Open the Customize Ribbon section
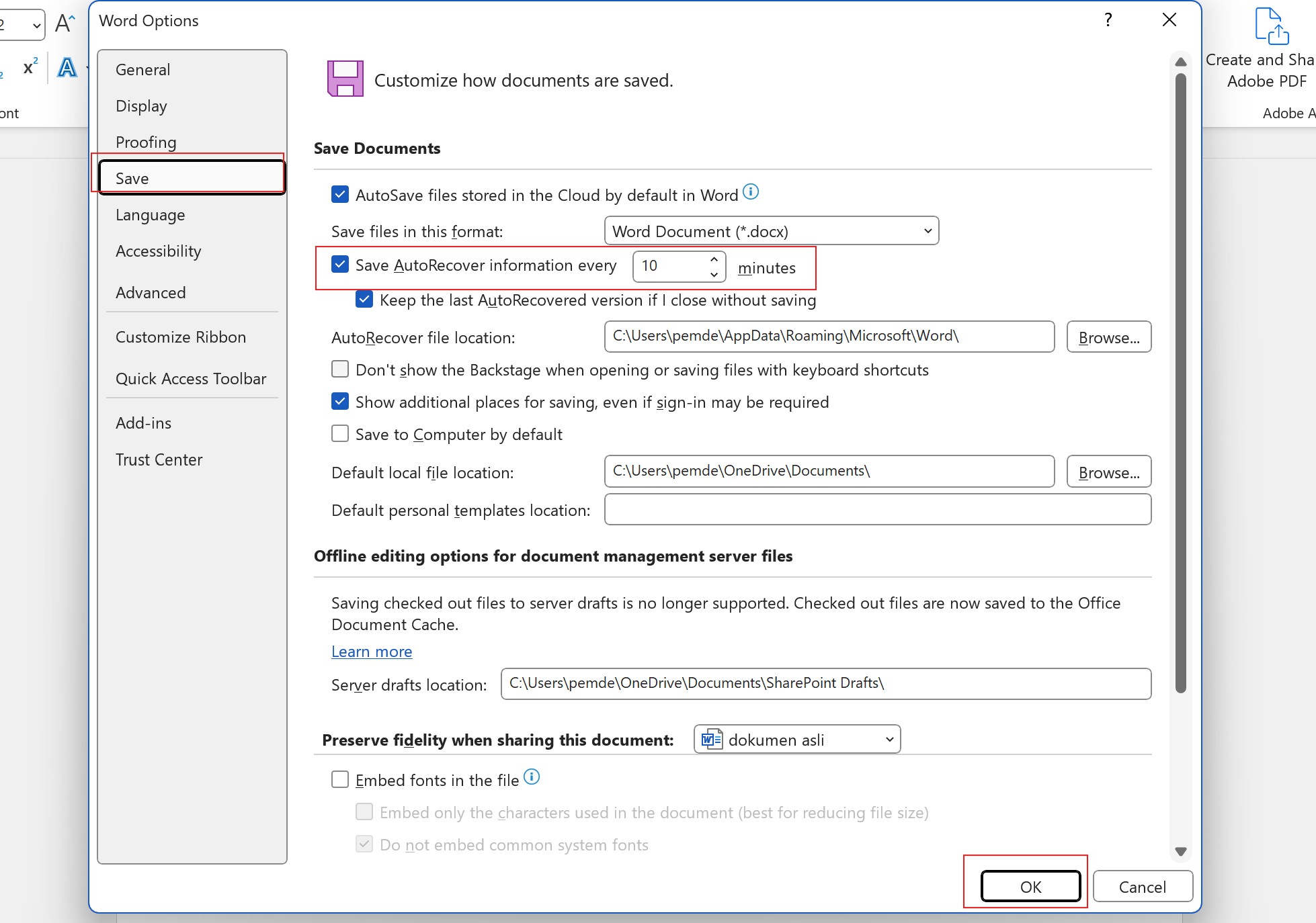1316x923 pixels. point(181,337)
